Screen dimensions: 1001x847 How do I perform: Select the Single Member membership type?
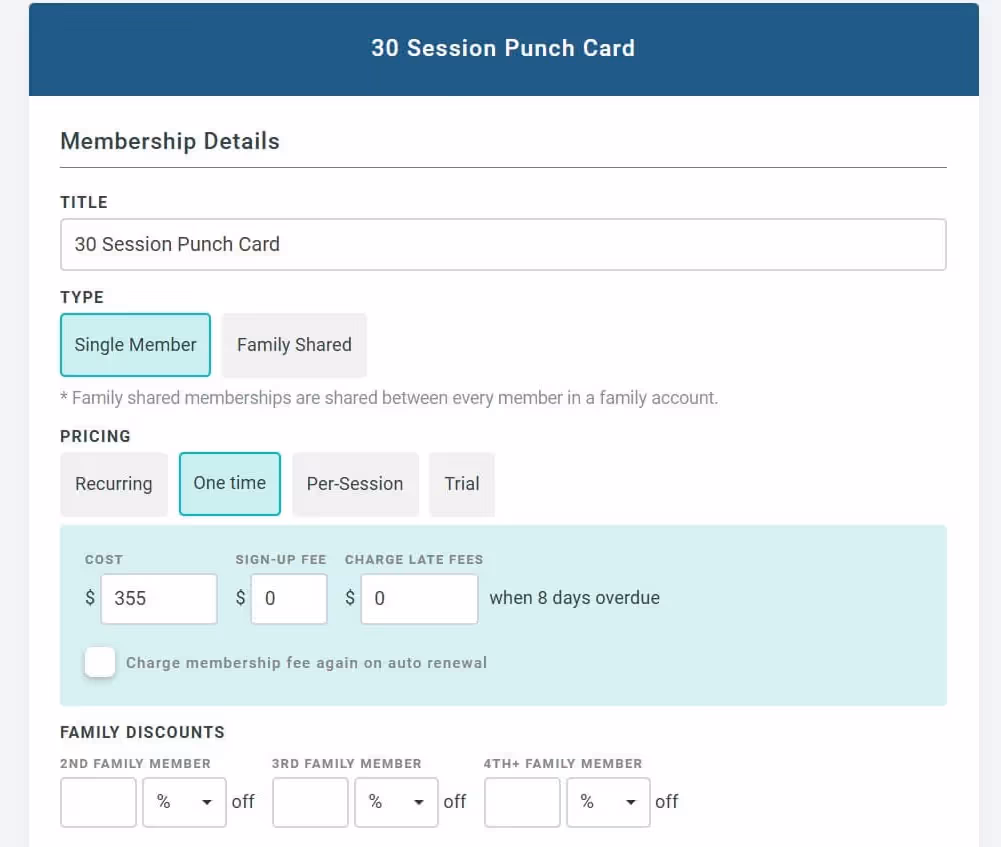135,345
